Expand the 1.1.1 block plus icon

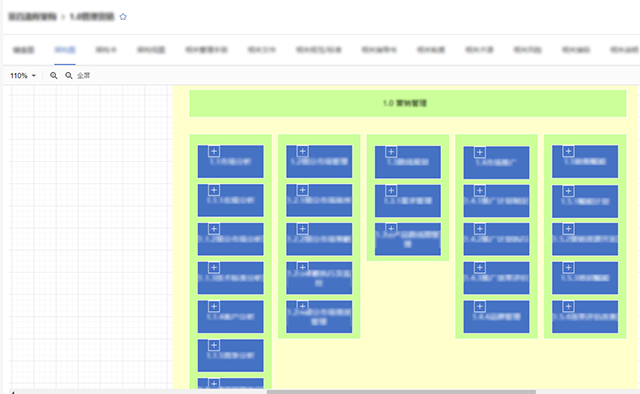(x=214, y=190)
